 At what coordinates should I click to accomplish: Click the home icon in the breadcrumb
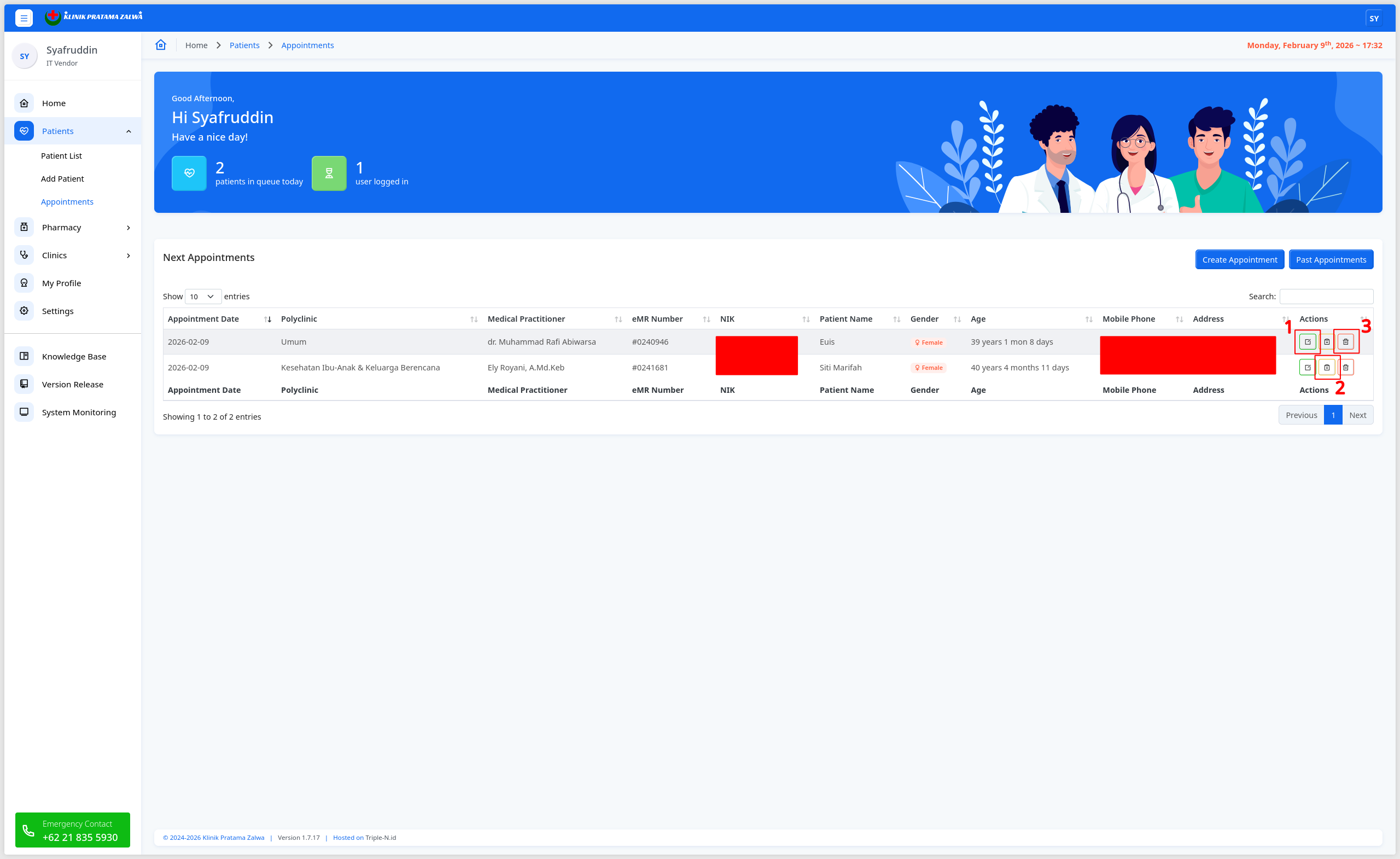pos(161,45)
